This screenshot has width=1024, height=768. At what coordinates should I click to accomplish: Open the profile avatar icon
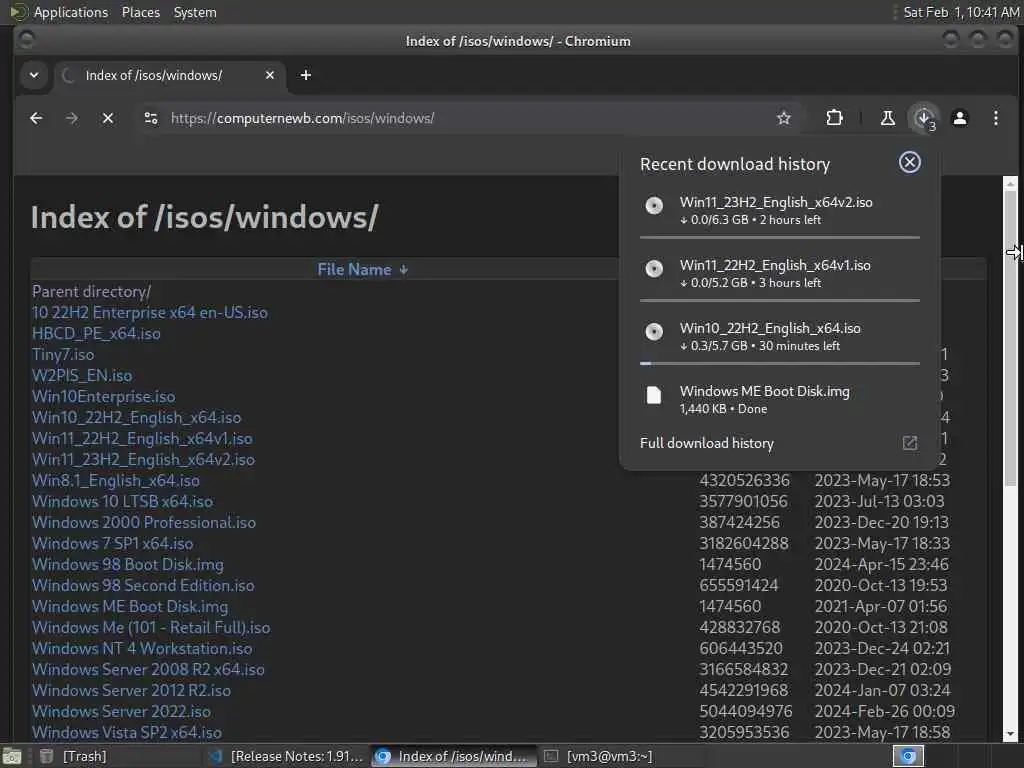coord(959,118)
